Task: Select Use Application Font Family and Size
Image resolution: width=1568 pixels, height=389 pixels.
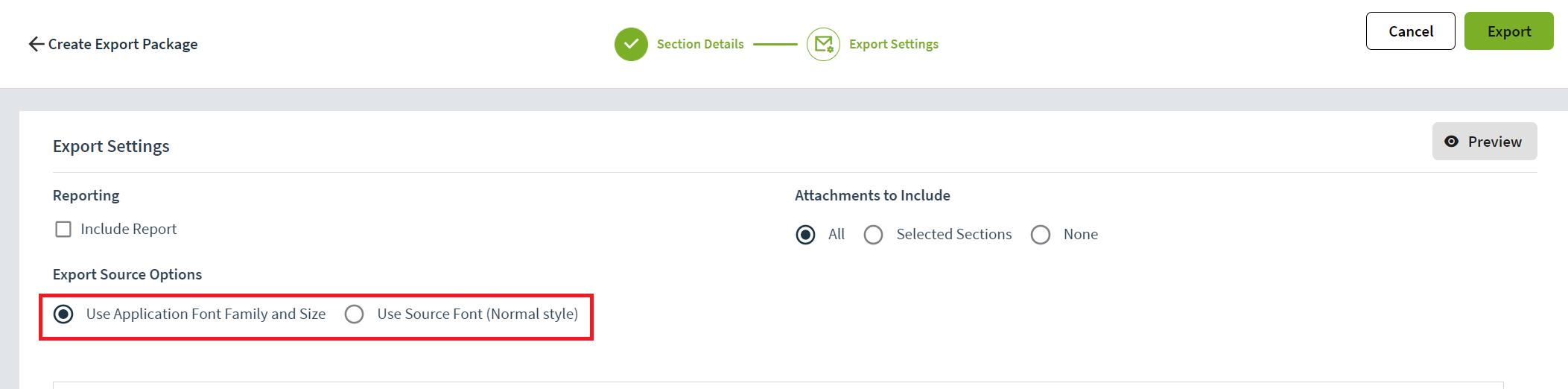Action: (63, 314)
